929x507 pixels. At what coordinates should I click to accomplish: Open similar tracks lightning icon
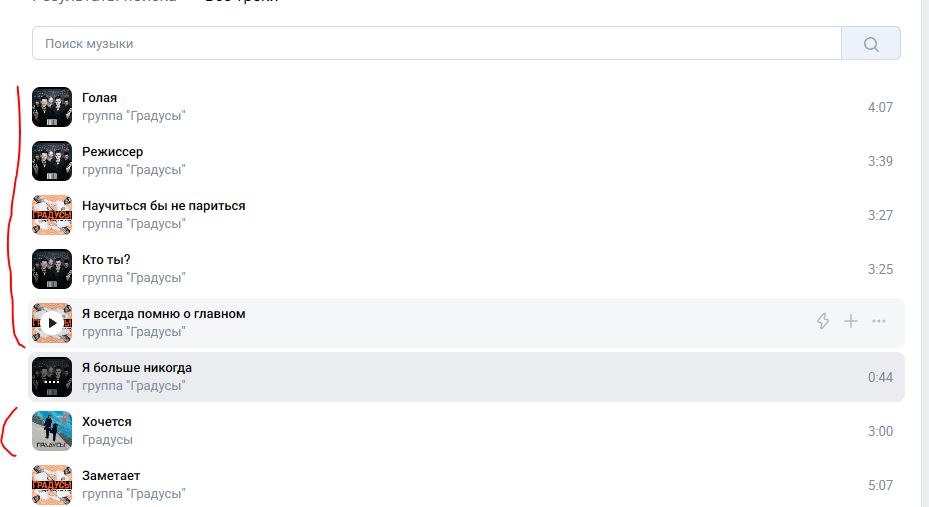pyautogui.click(x=822, y=321)
